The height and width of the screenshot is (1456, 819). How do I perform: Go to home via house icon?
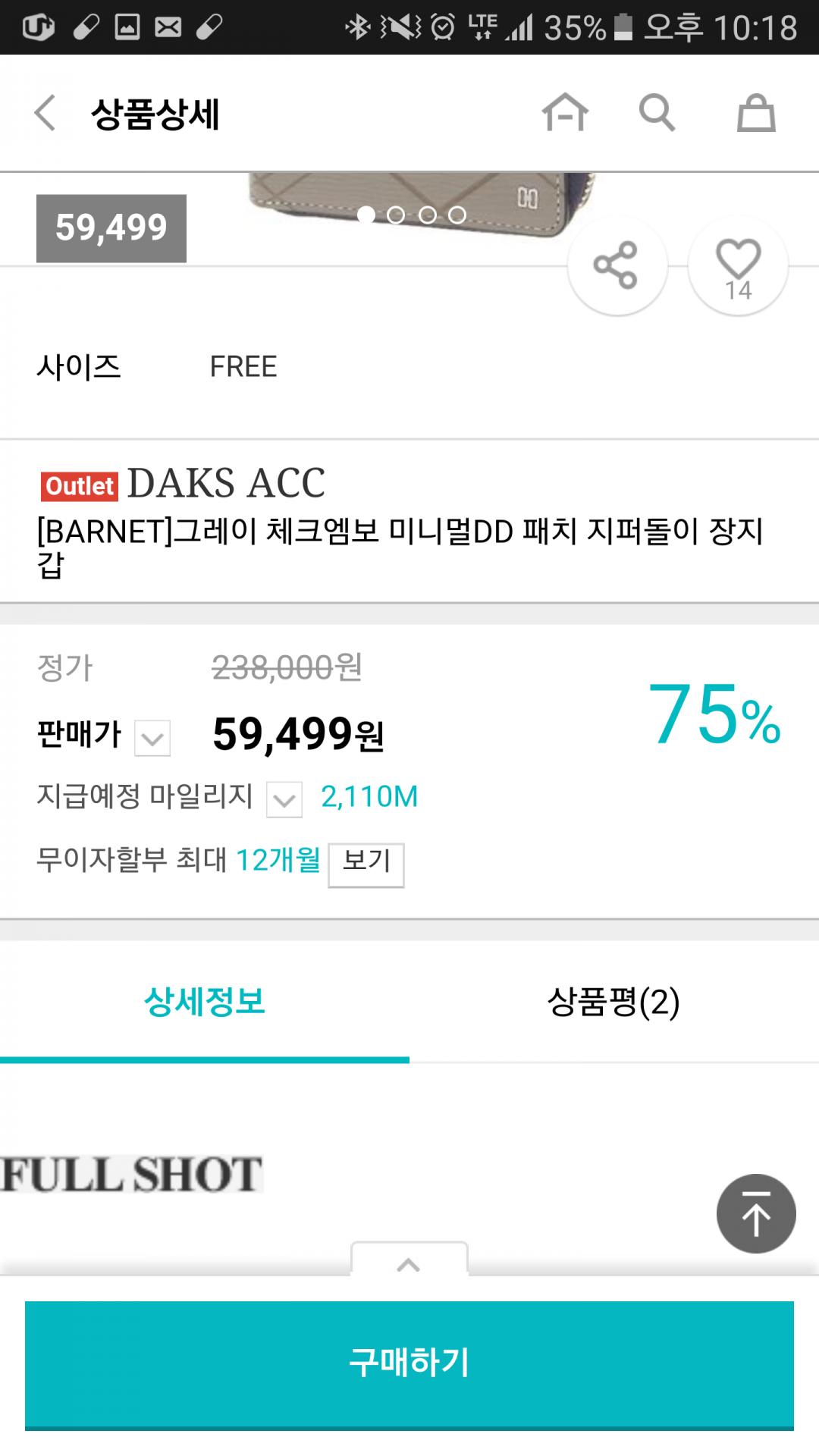point(565,113)
